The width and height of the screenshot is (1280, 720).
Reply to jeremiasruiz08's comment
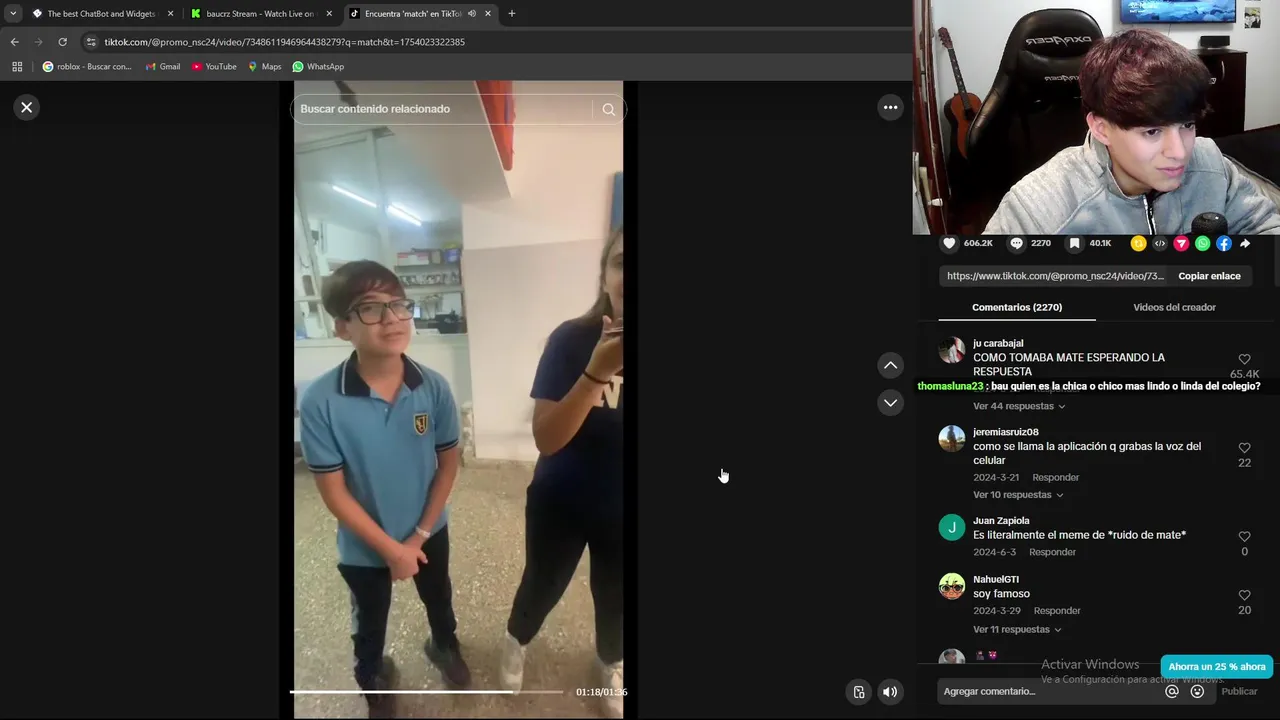tap(1055, 477)
